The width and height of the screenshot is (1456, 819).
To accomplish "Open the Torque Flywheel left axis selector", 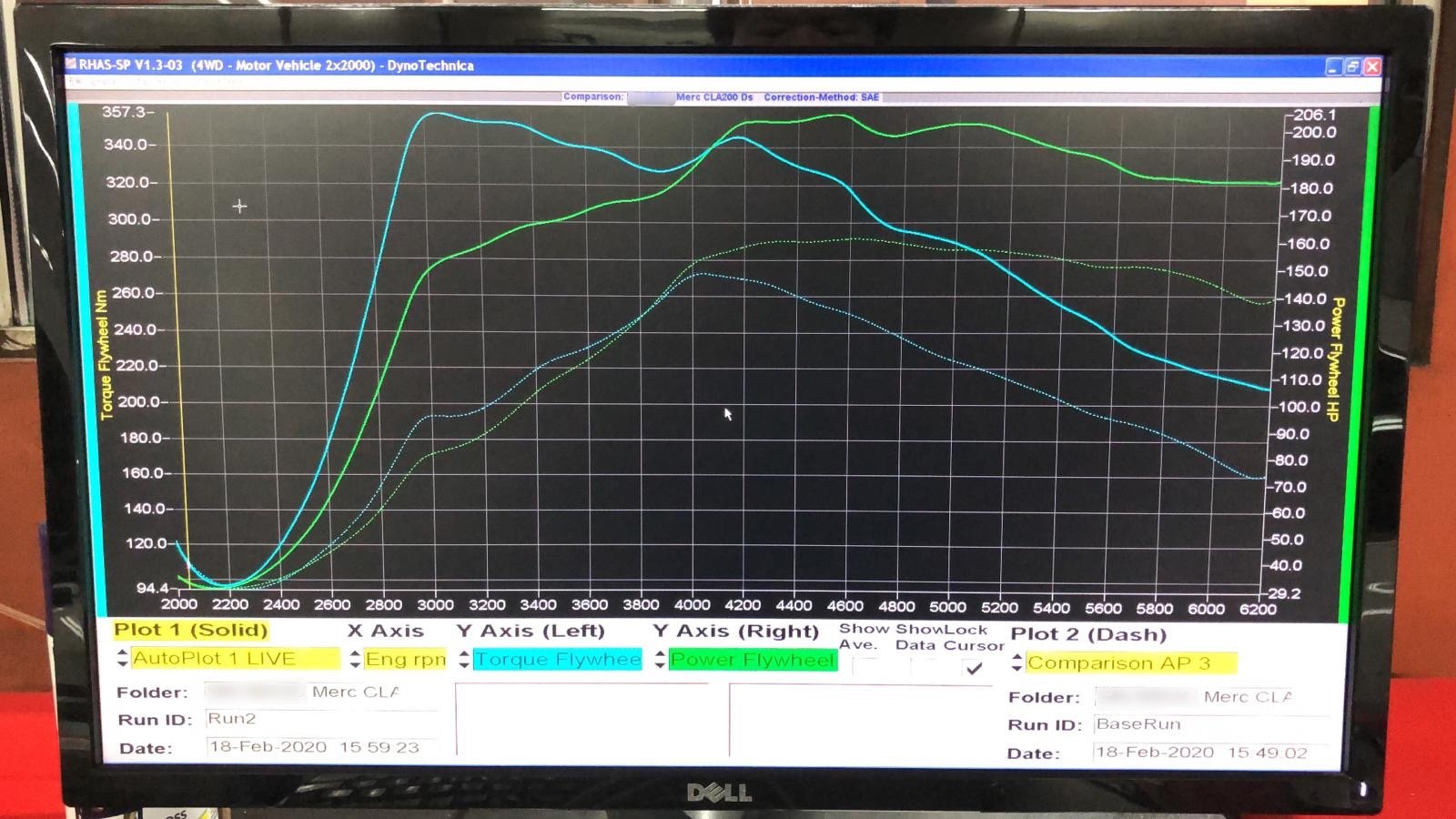I will point(557,659).
